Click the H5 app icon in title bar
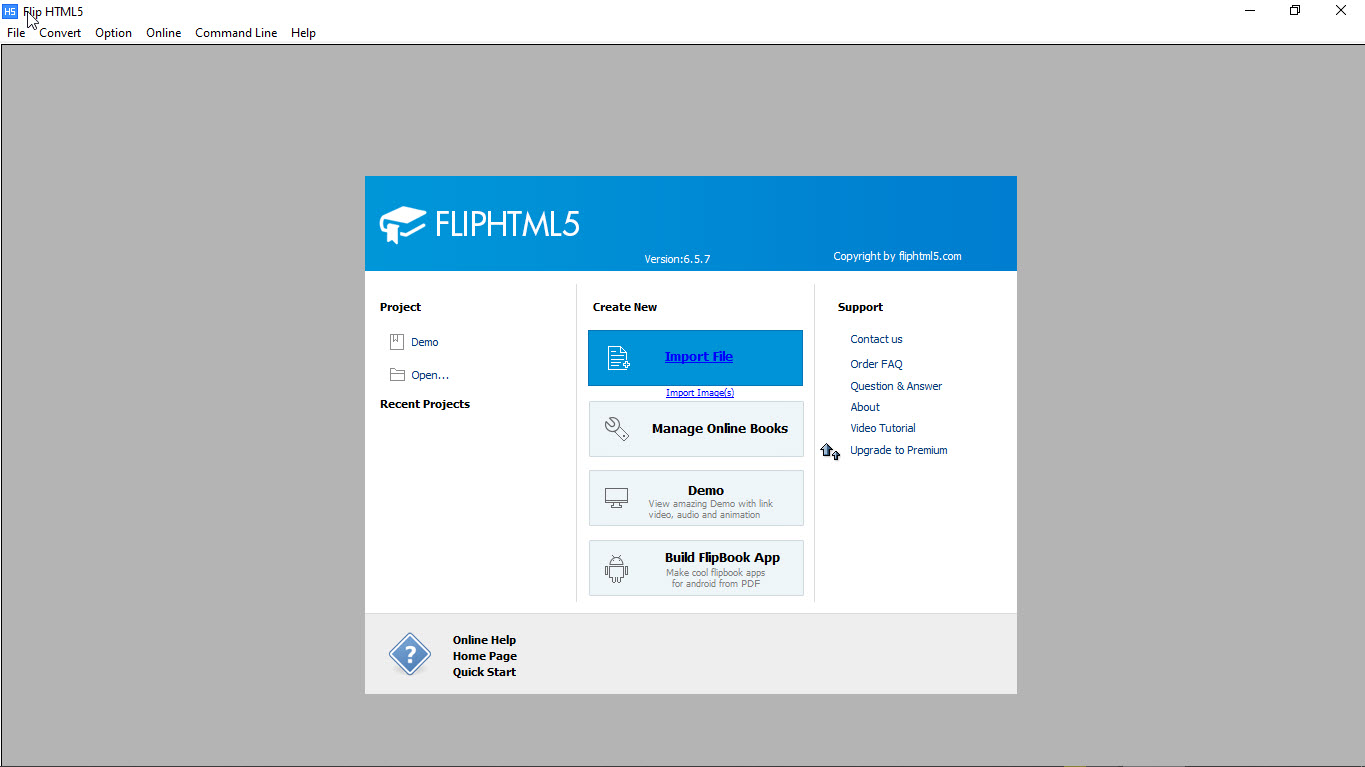This screenshot has height=767, width=1365. (10, 11)
